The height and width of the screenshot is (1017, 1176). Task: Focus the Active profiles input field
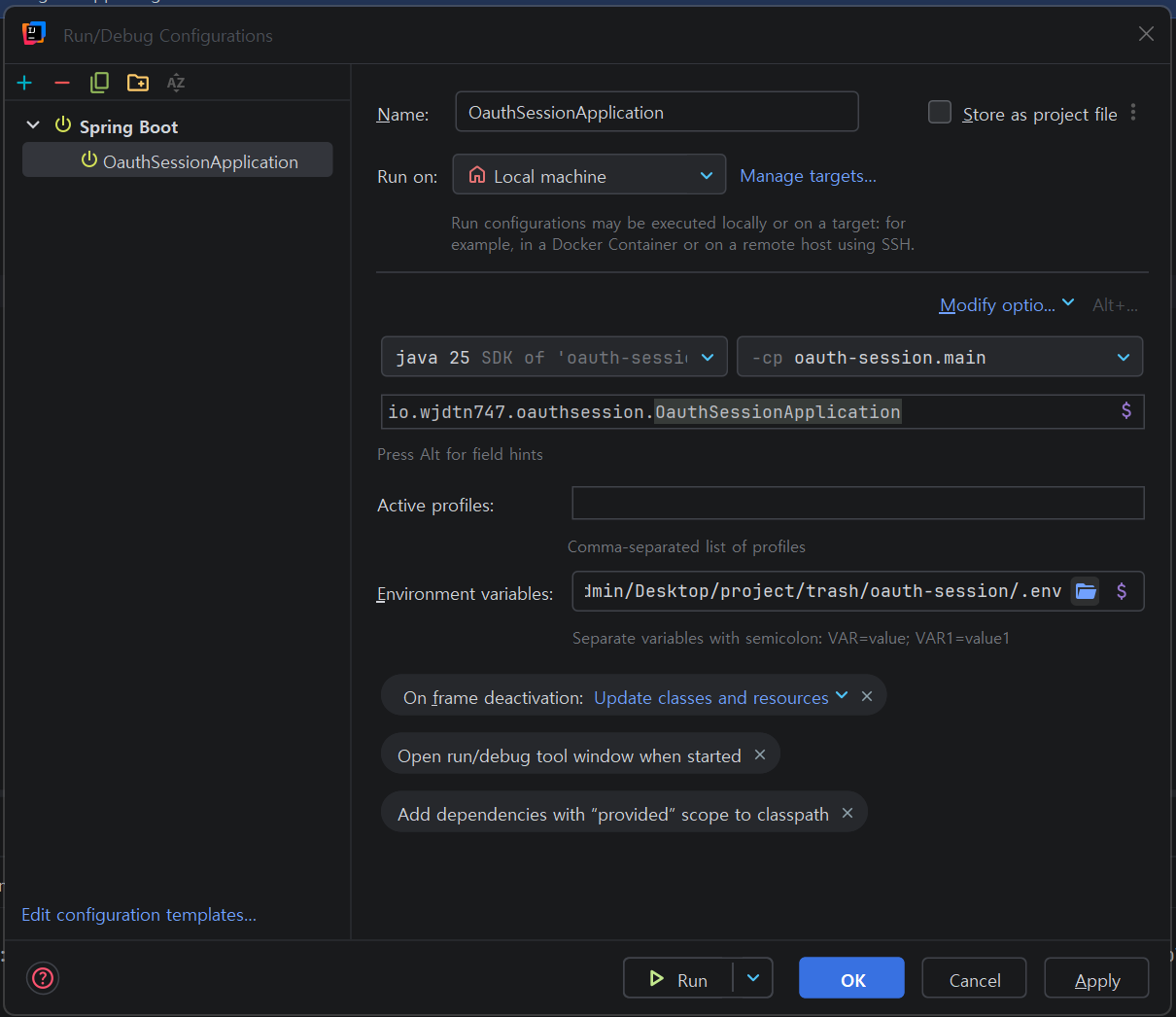[857, 504]
